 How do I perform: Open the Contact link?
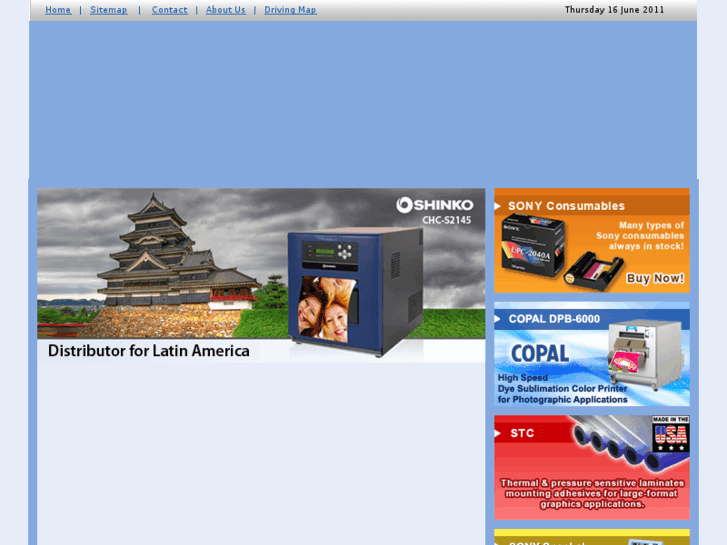(x=170, y=10)
